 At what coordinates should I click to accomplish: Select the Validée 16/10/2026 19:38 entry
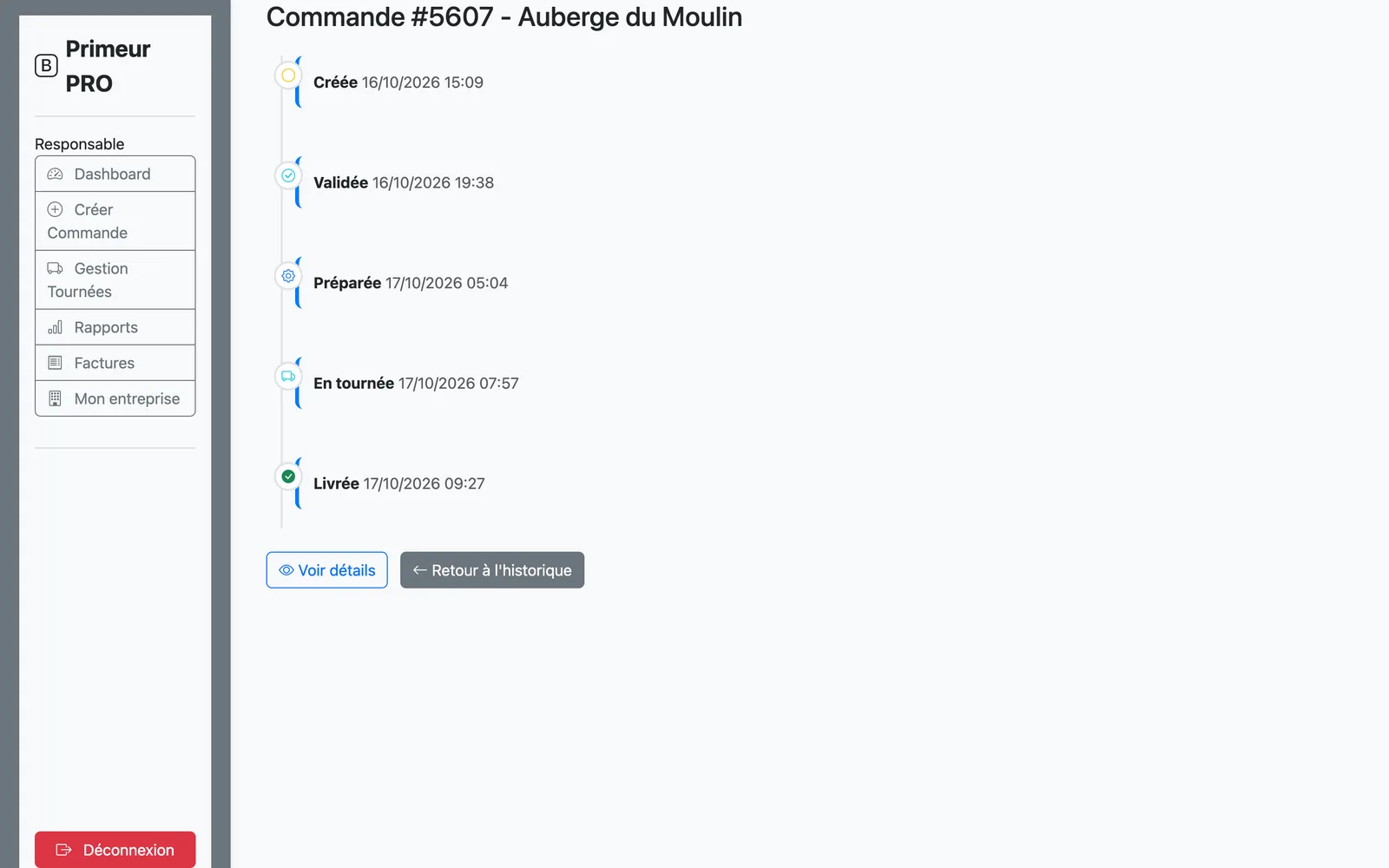[x=404, y=182]
